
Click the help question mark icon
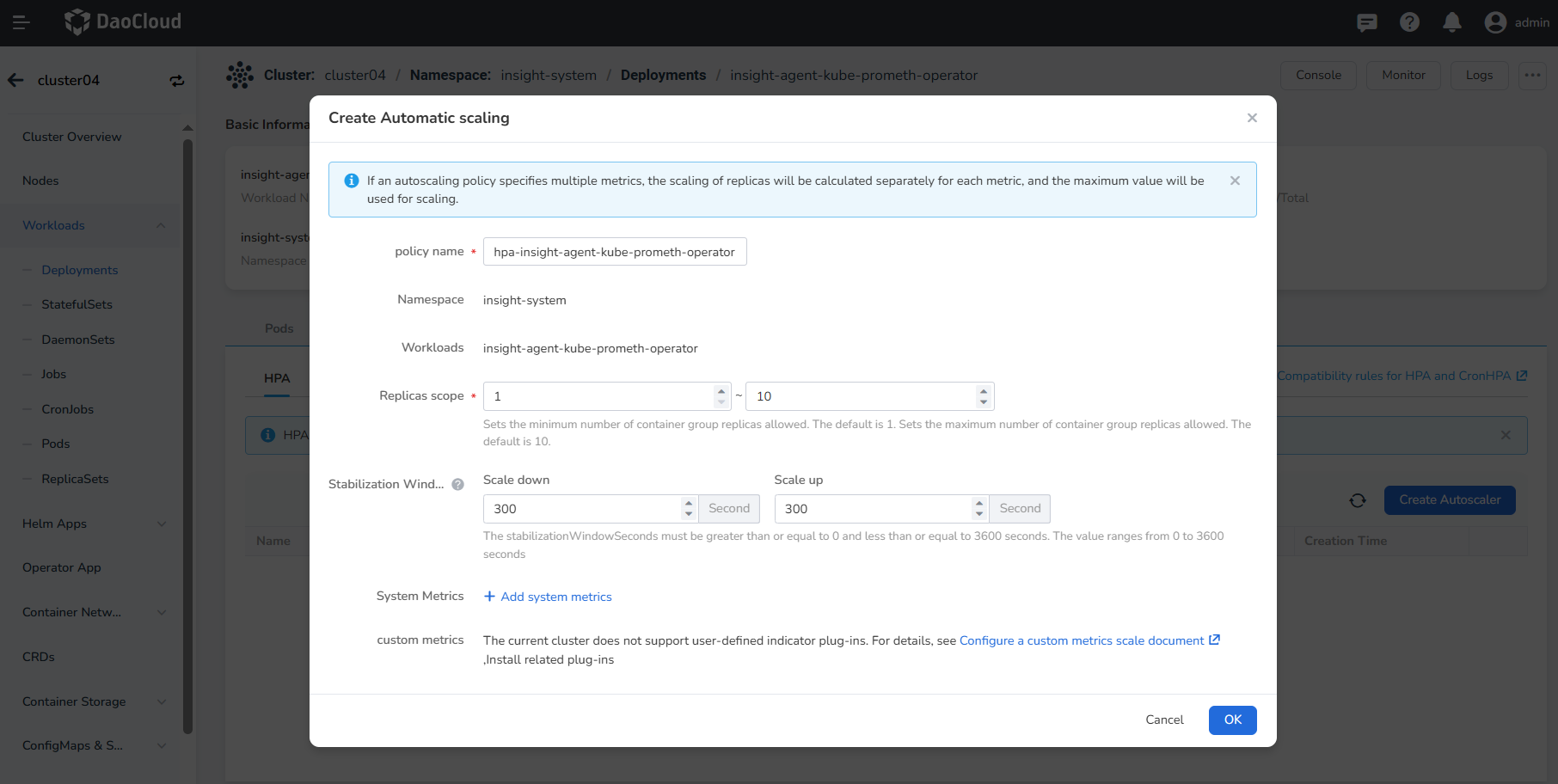pos(1409,22)
